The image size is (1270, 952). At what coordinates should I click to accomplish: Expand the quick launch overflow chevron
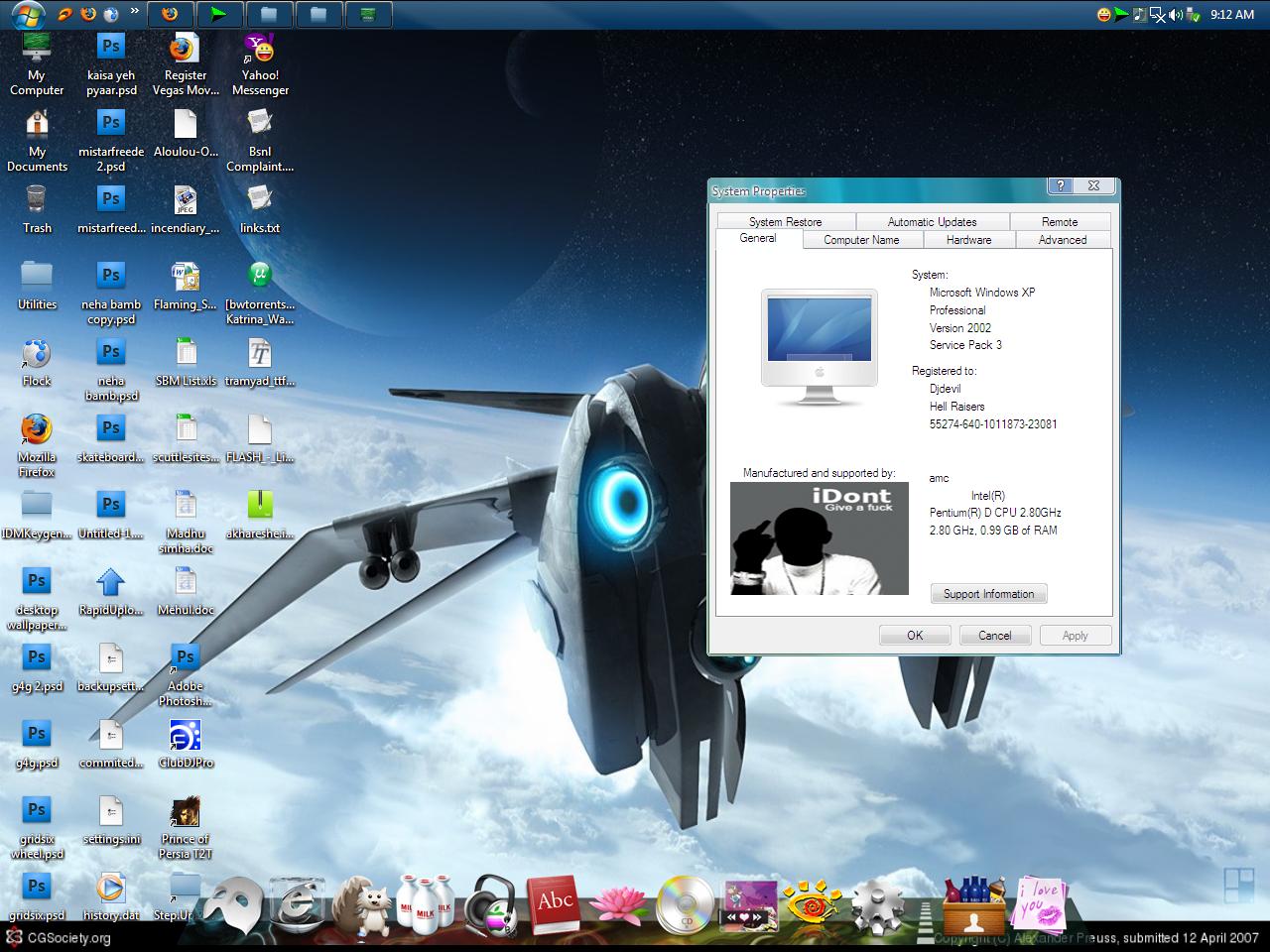[135, 12]
